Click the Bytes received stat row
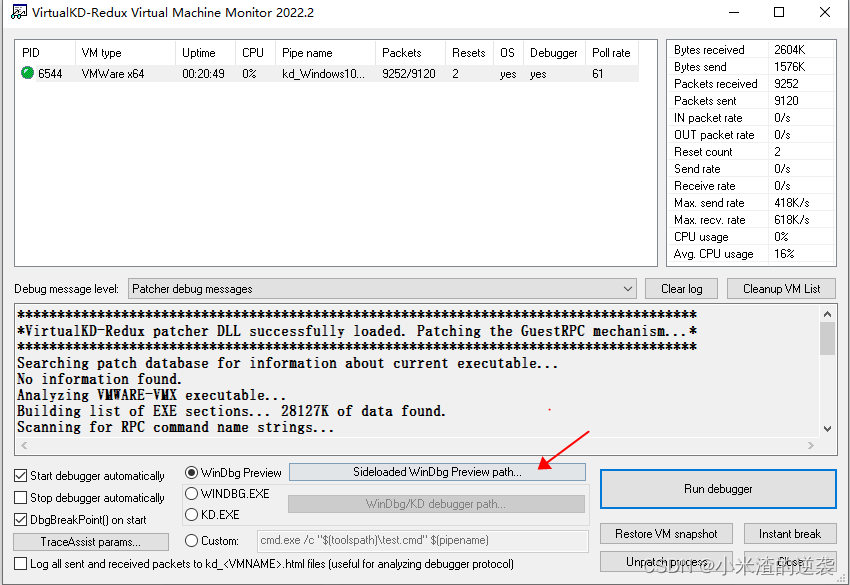Screen dimensions: 850x585 (x=751, y=49)
